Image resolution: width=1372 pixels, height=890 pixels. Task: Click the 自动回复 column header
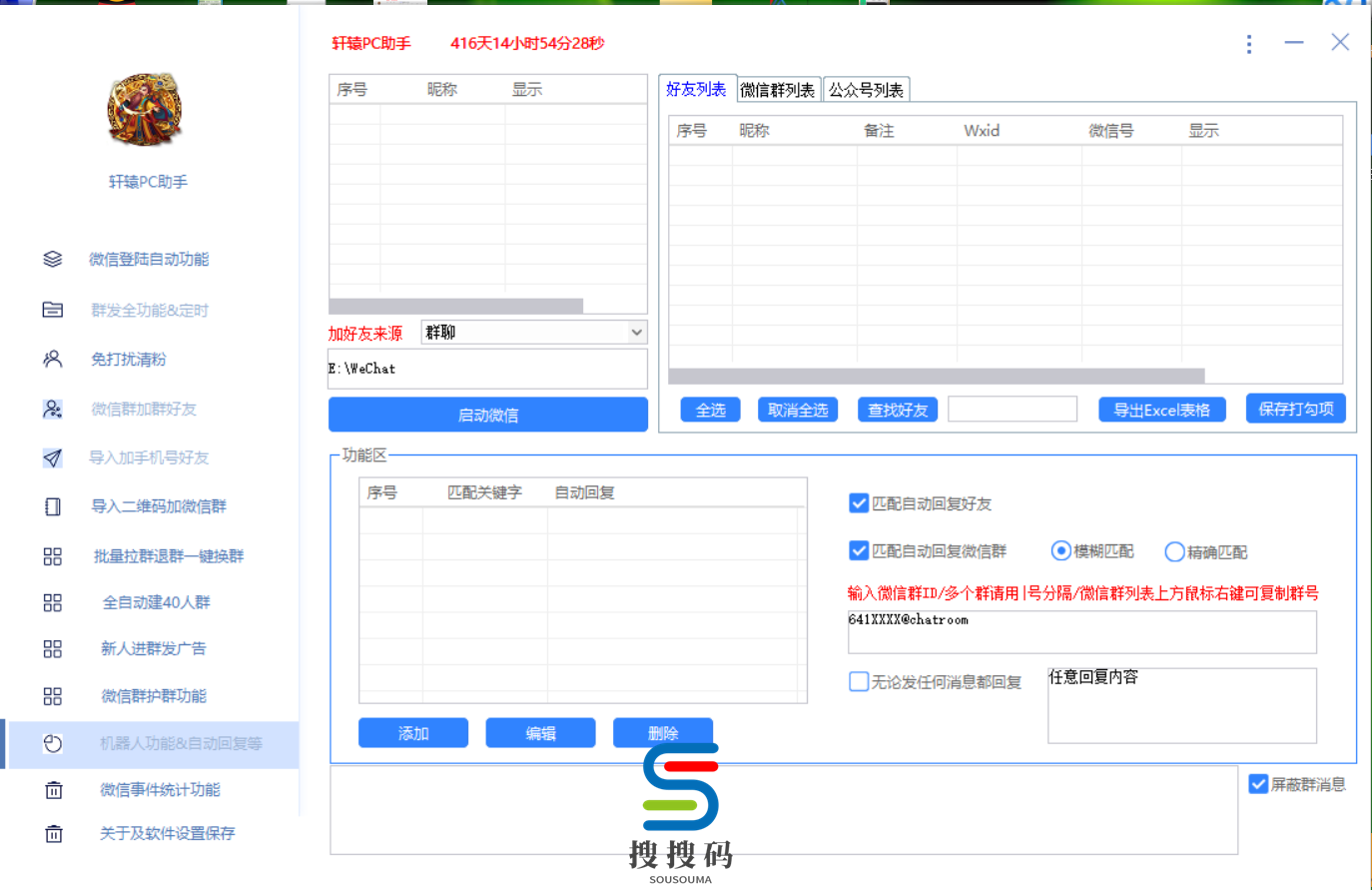point(585,492)
